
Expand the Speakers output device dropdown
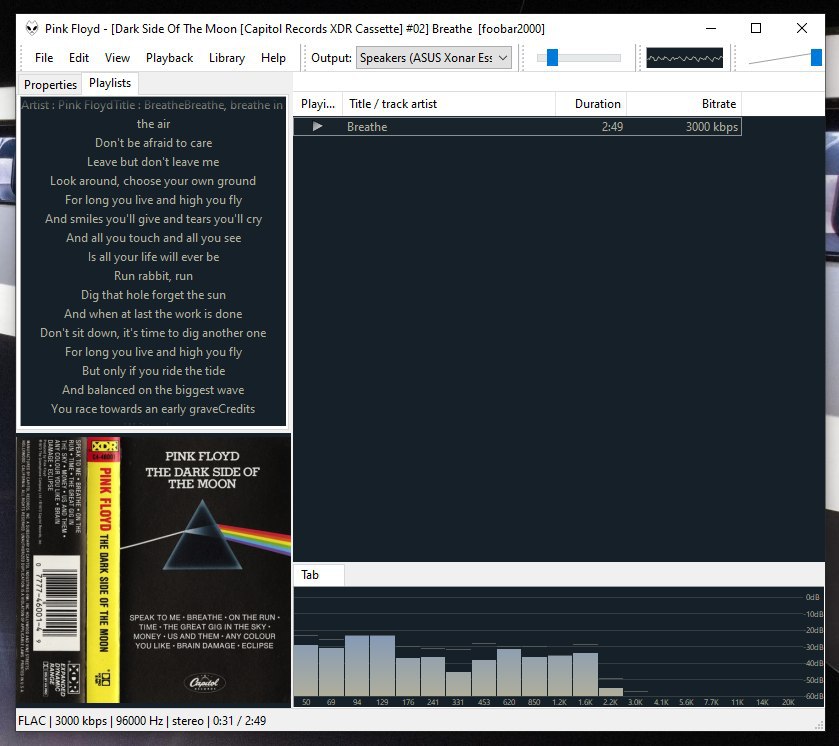434,58
